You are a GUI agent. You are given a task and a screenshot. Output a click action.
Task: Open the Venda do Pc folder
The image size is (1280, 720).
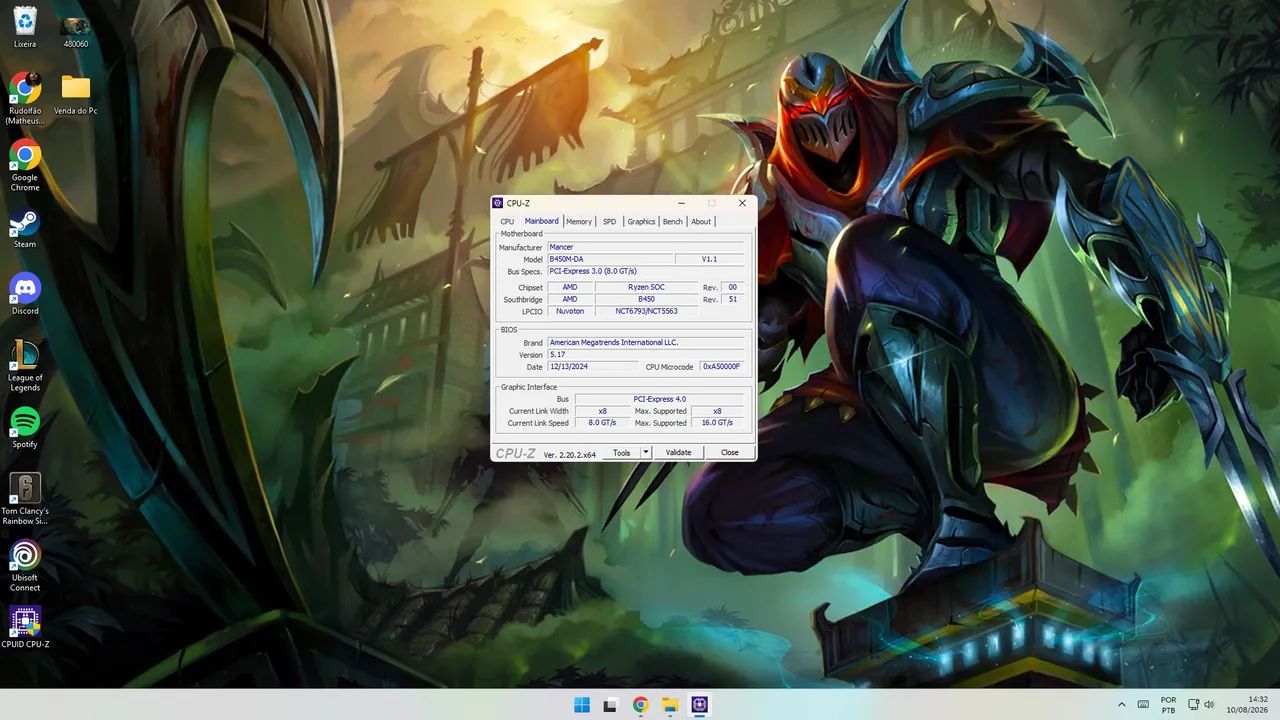[75, 93]
